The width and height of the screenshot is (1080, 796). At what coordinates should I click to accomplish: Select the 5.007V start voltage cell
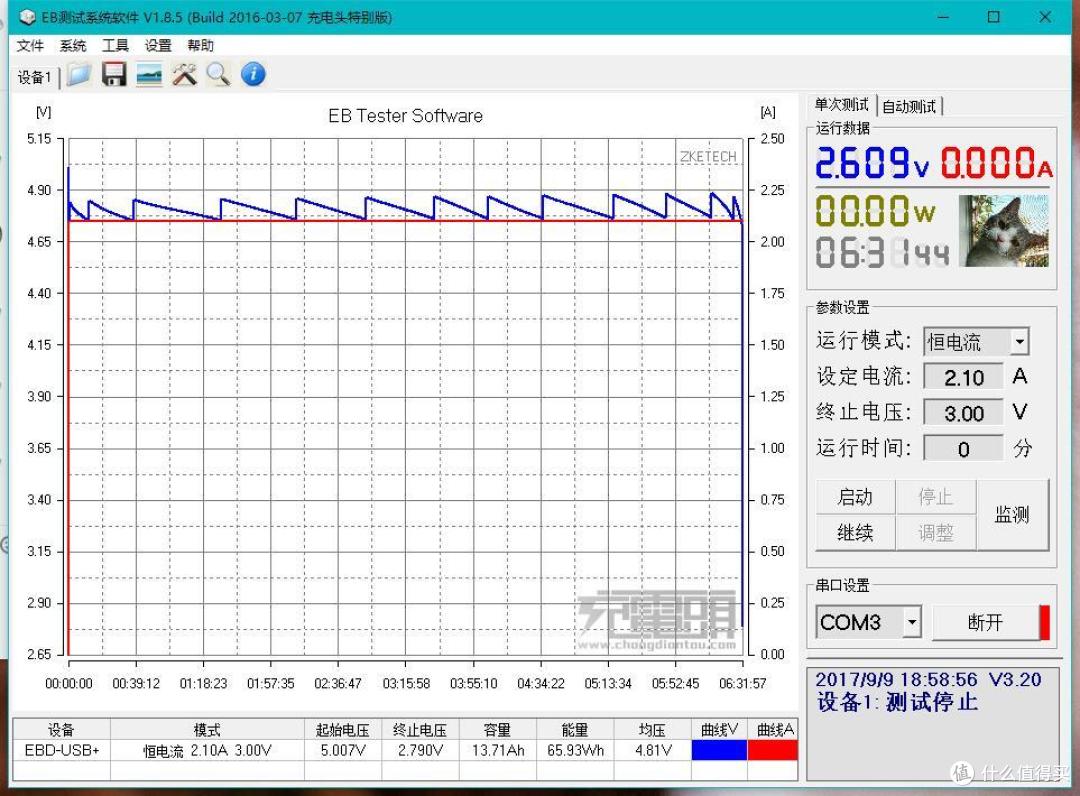pos(343,751)
